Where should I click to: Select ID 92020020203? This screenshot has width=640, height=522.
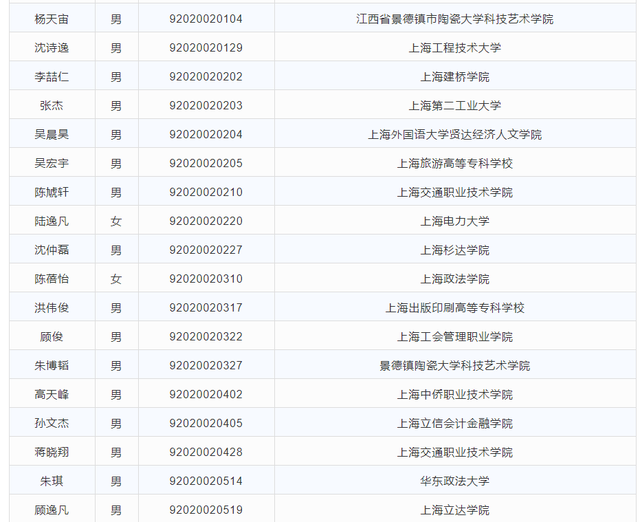(206, 106)
